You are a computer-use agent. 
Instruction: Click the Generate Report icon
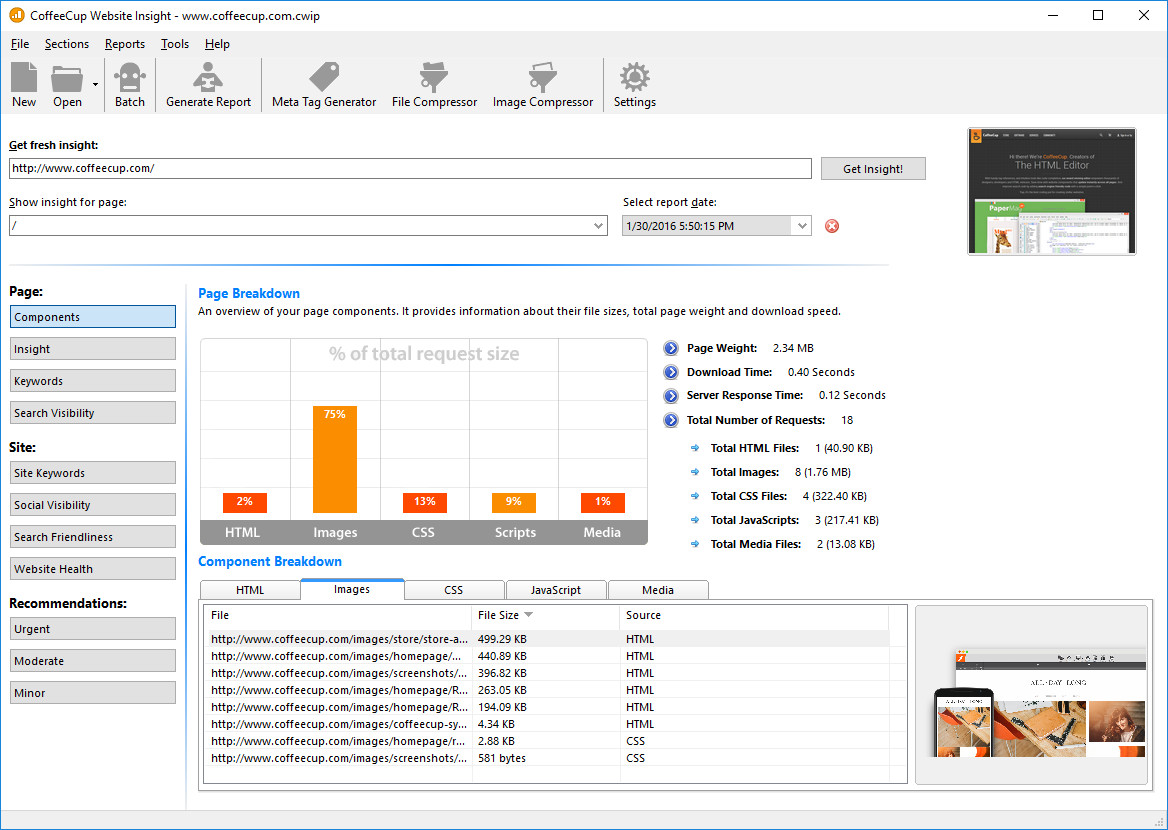[x=208, y=77]
